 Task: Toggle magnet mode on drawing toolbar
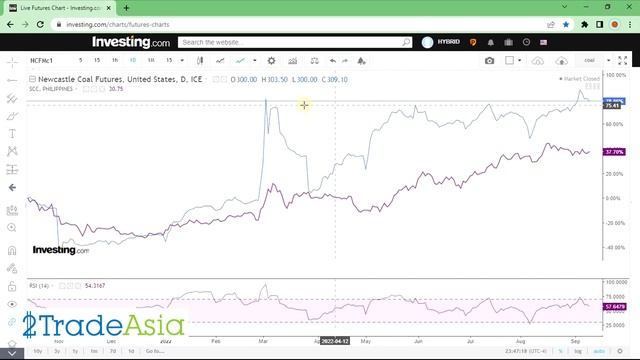(12, 250)
